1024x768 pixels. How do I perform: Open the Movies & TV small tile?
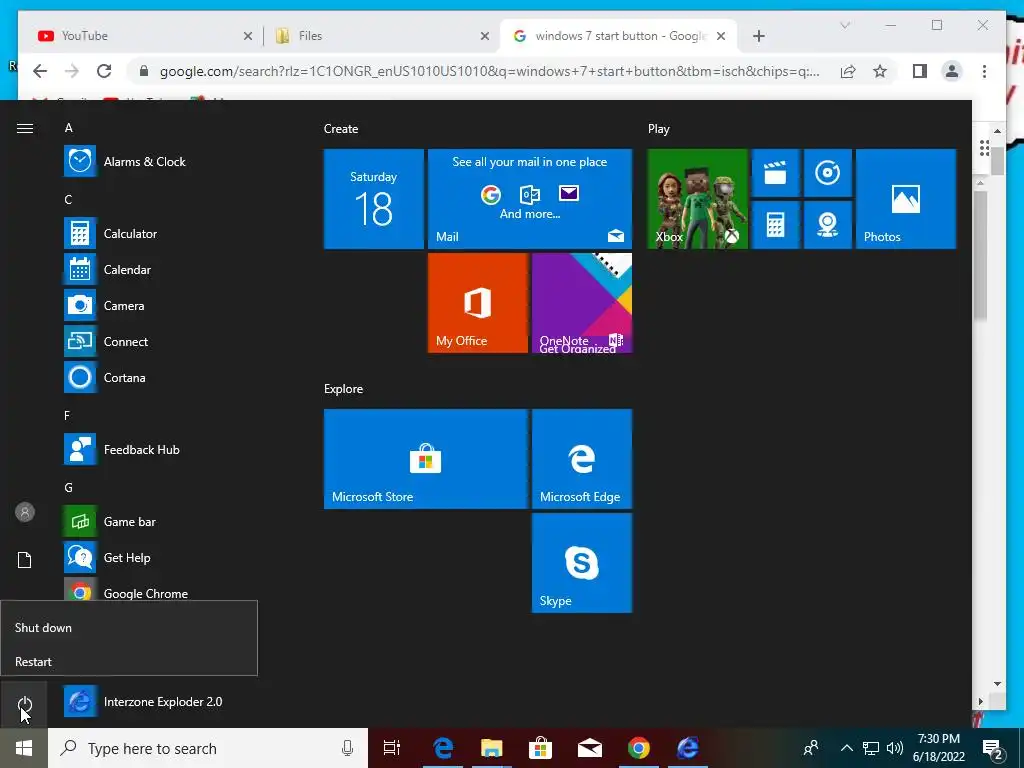[x=775, y=173]
